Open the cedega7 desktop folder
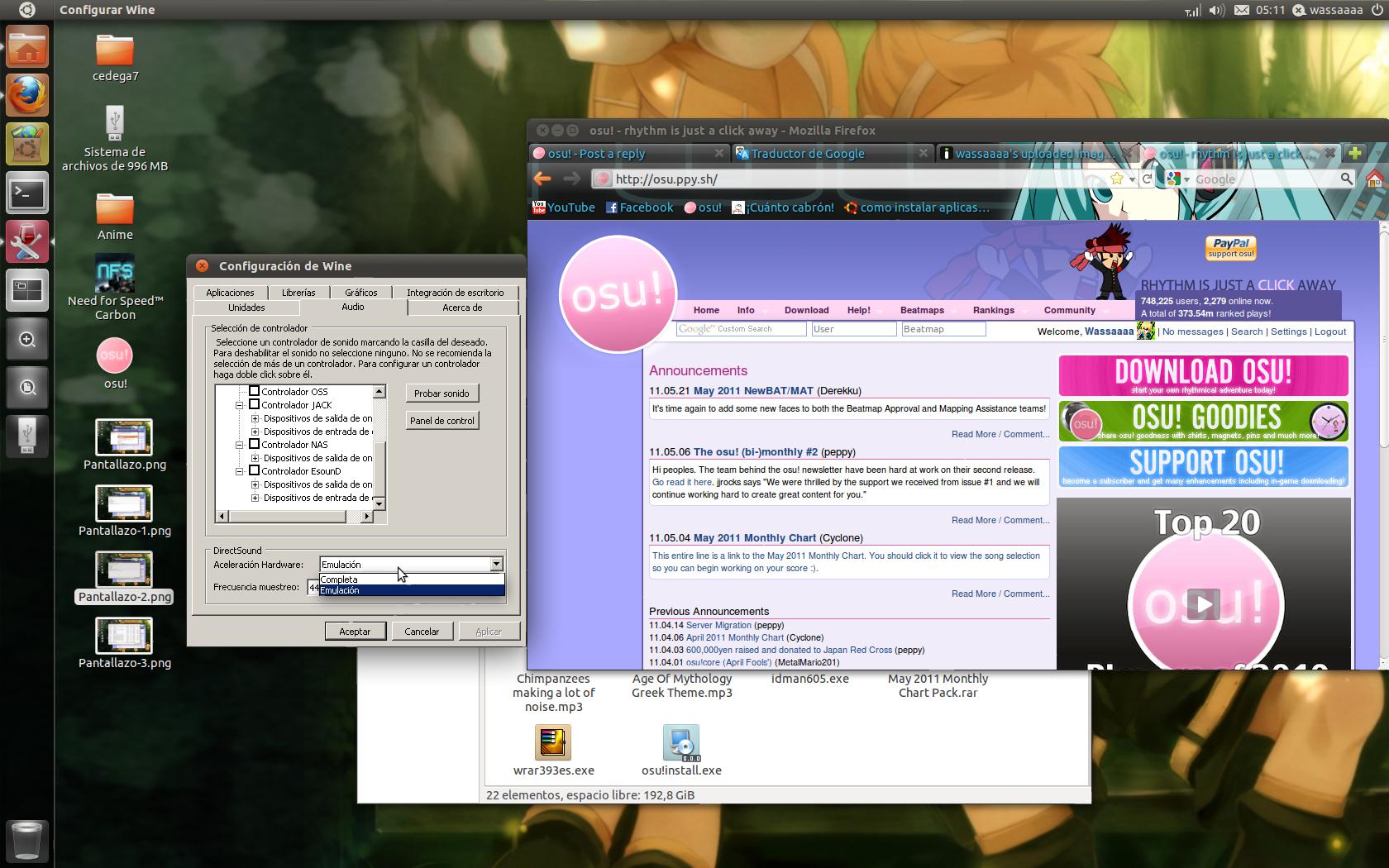1389x868 pixels. click(115, 58)
